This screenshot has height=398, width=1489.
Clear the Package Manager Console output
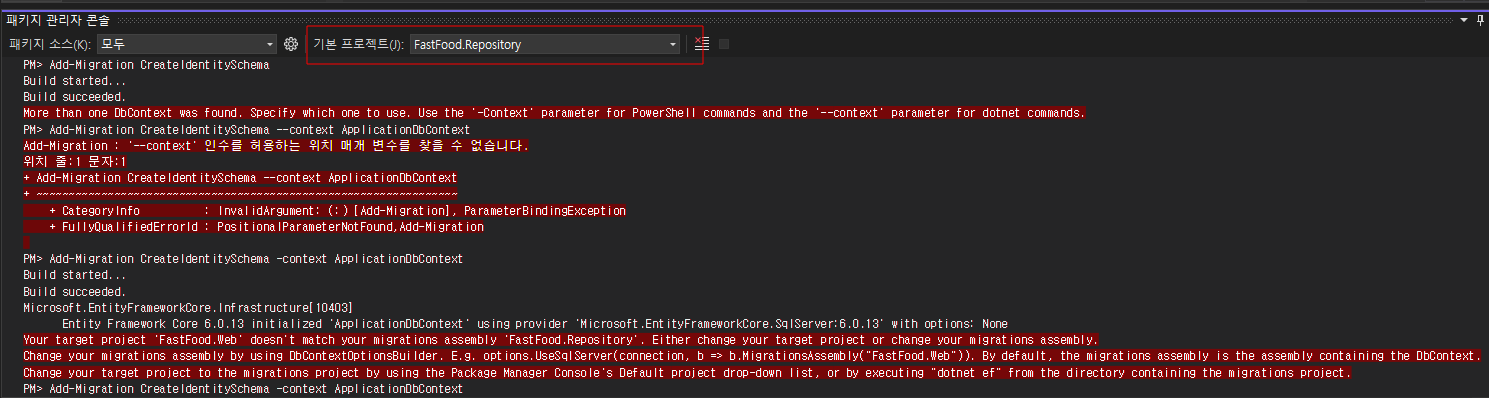click(x=702, y=44)
